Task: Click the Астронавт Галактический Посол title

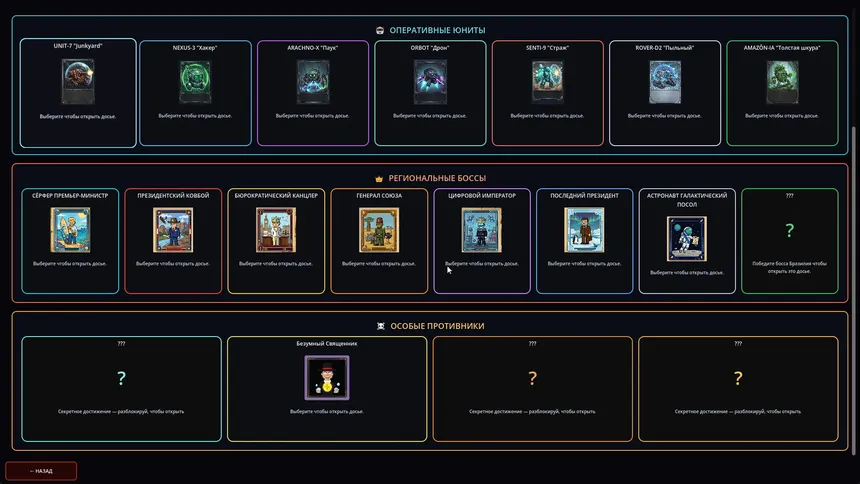Action: tap(687, 200)
